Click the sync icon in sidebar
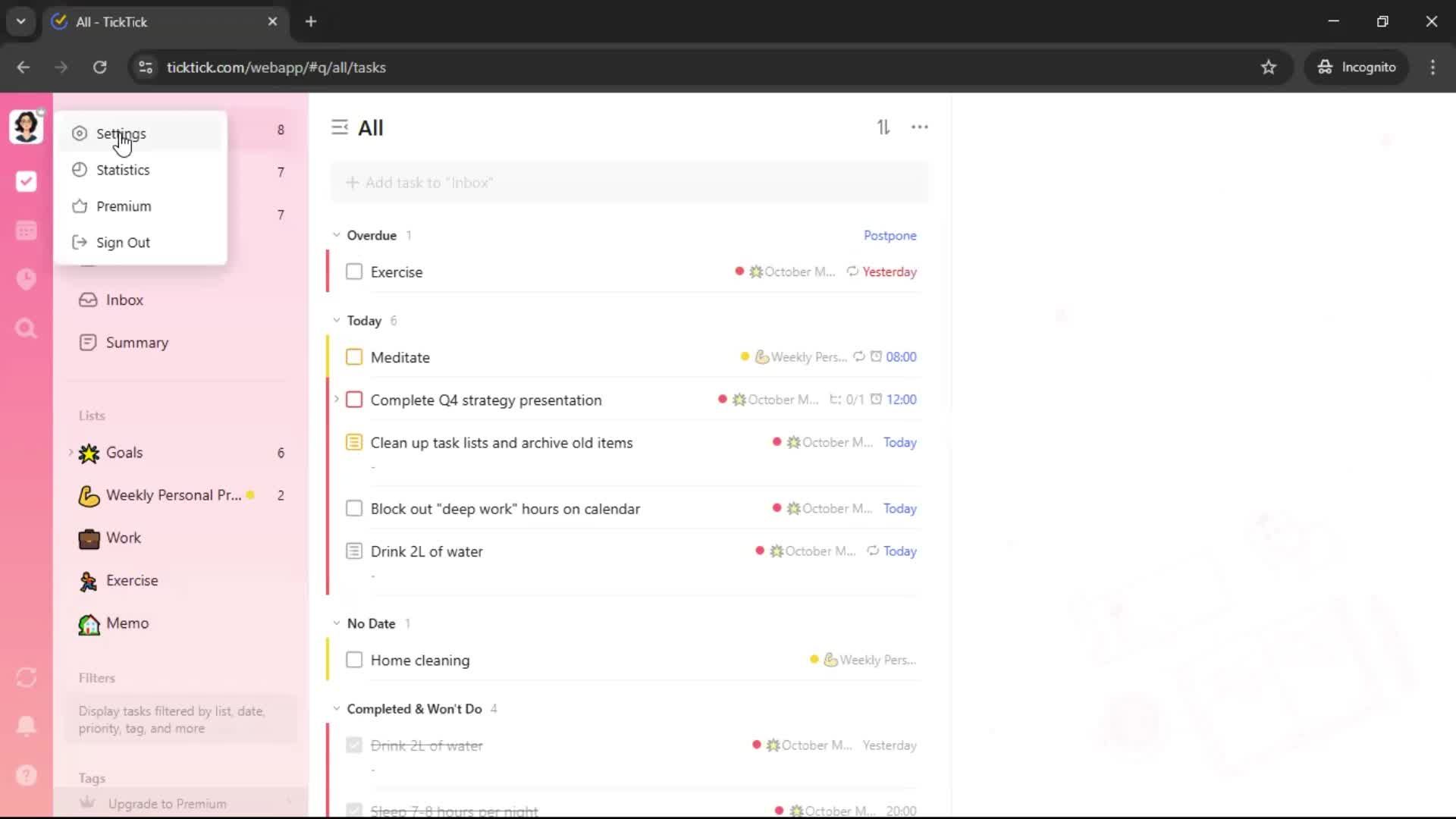 pos(27,677)
